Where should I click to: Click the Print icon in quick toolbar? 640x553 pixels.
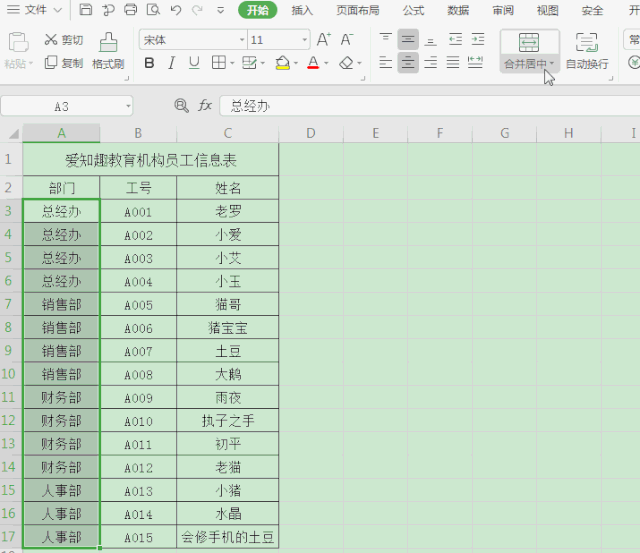[x=131, y=9]
